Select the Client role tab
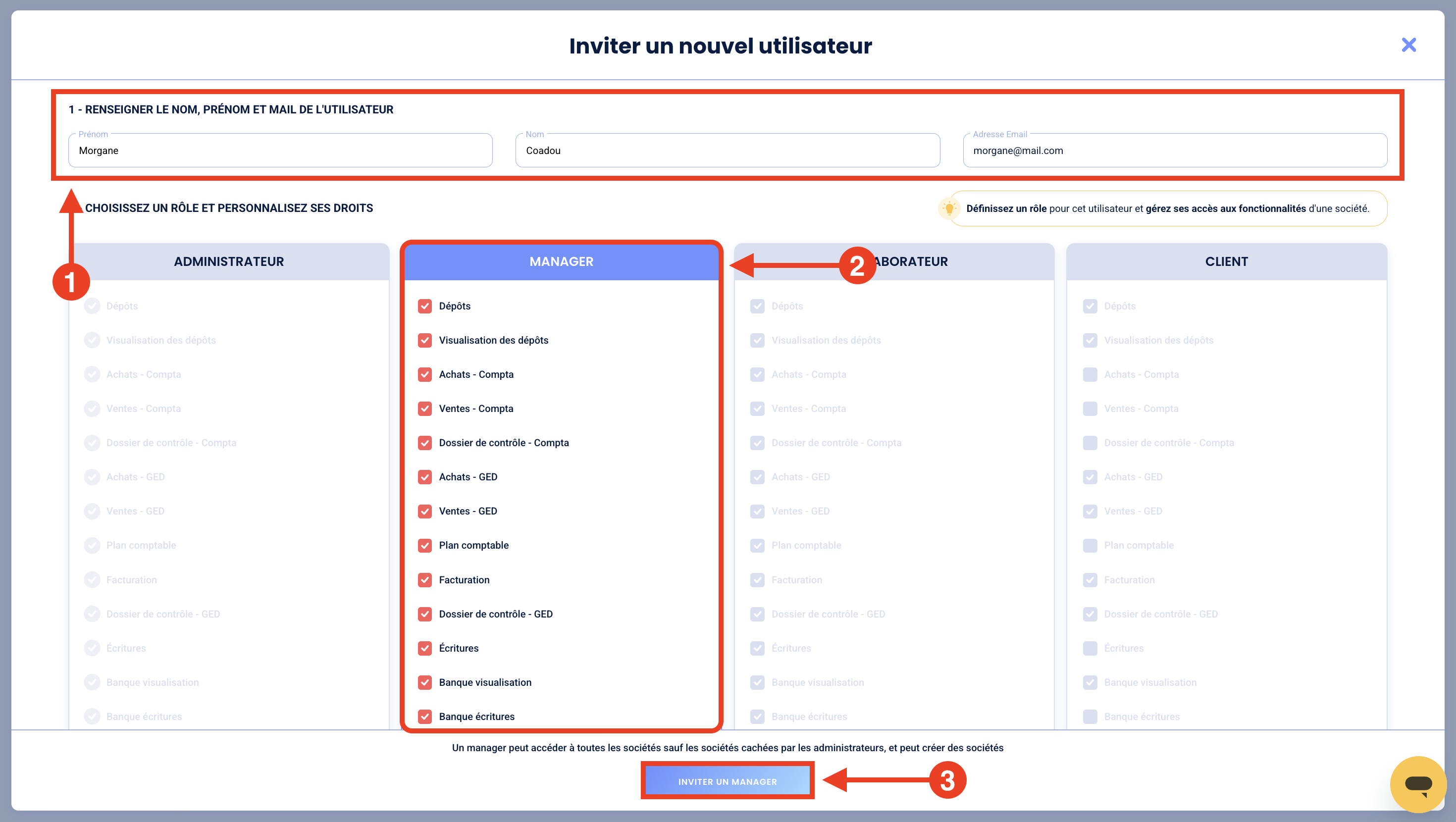The image size is (1456, 822). 1227,261
